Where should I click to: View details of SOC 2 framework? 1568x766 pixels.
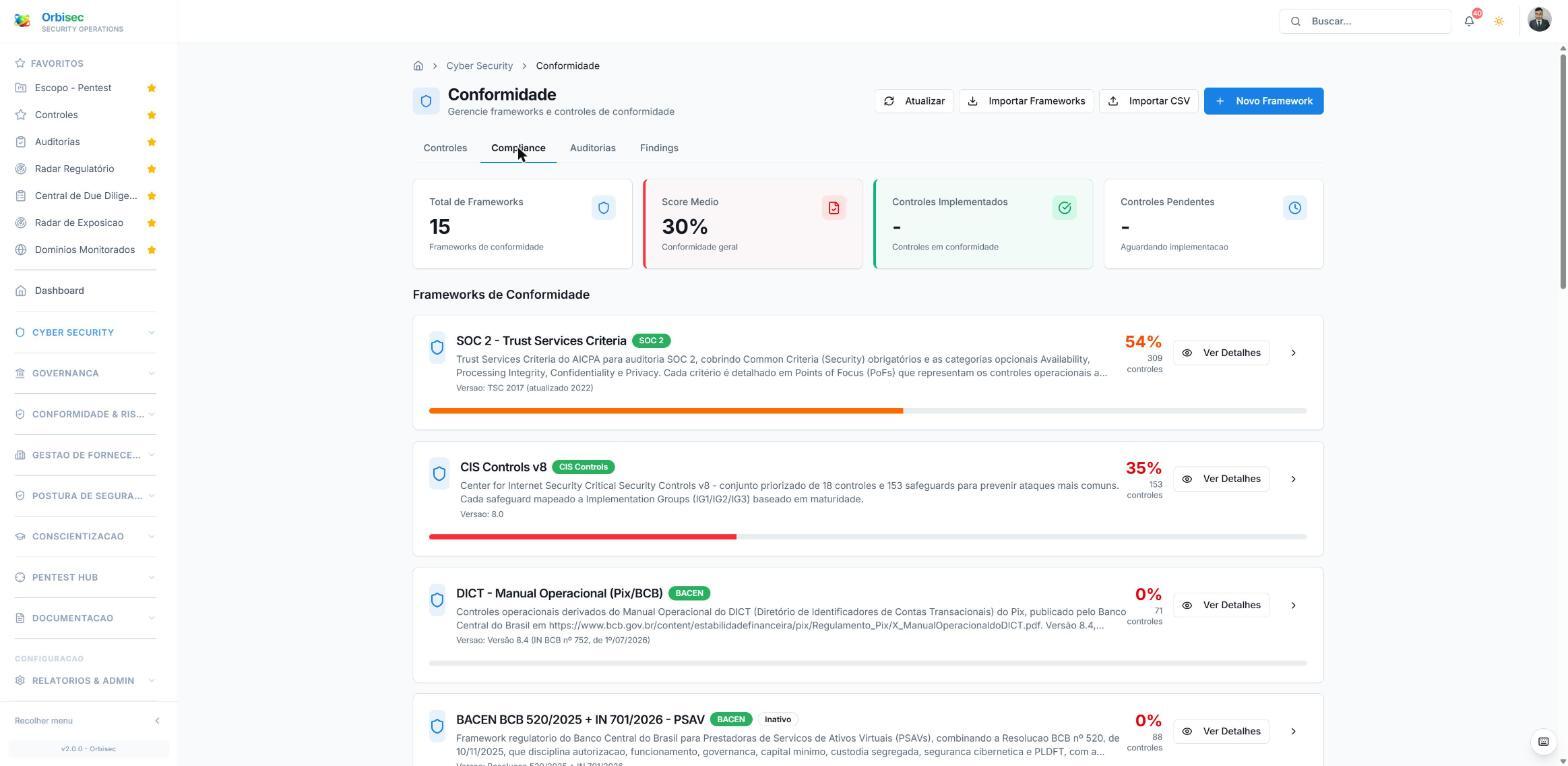point(1221,353)
